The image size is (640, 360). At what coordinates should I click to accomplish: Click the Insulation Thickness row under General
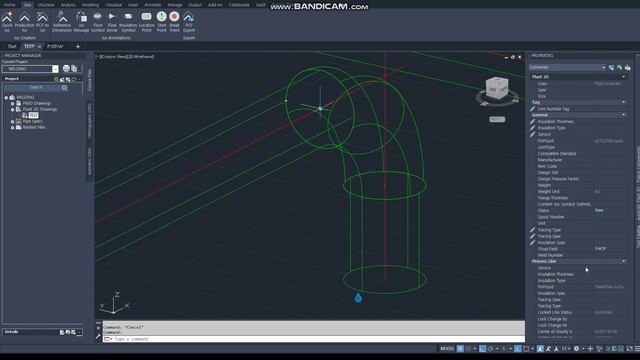pyautogui.click(x=580, y=122)
